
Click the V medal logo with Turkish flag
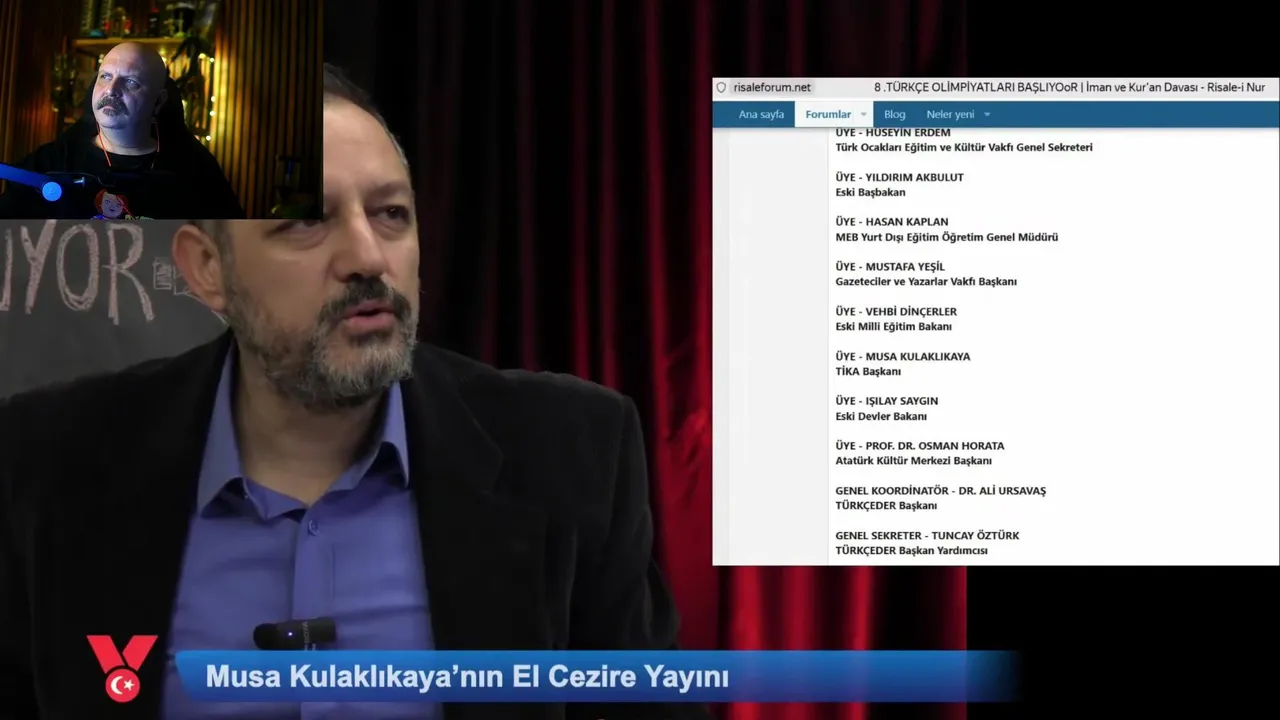tap(123, 666)
